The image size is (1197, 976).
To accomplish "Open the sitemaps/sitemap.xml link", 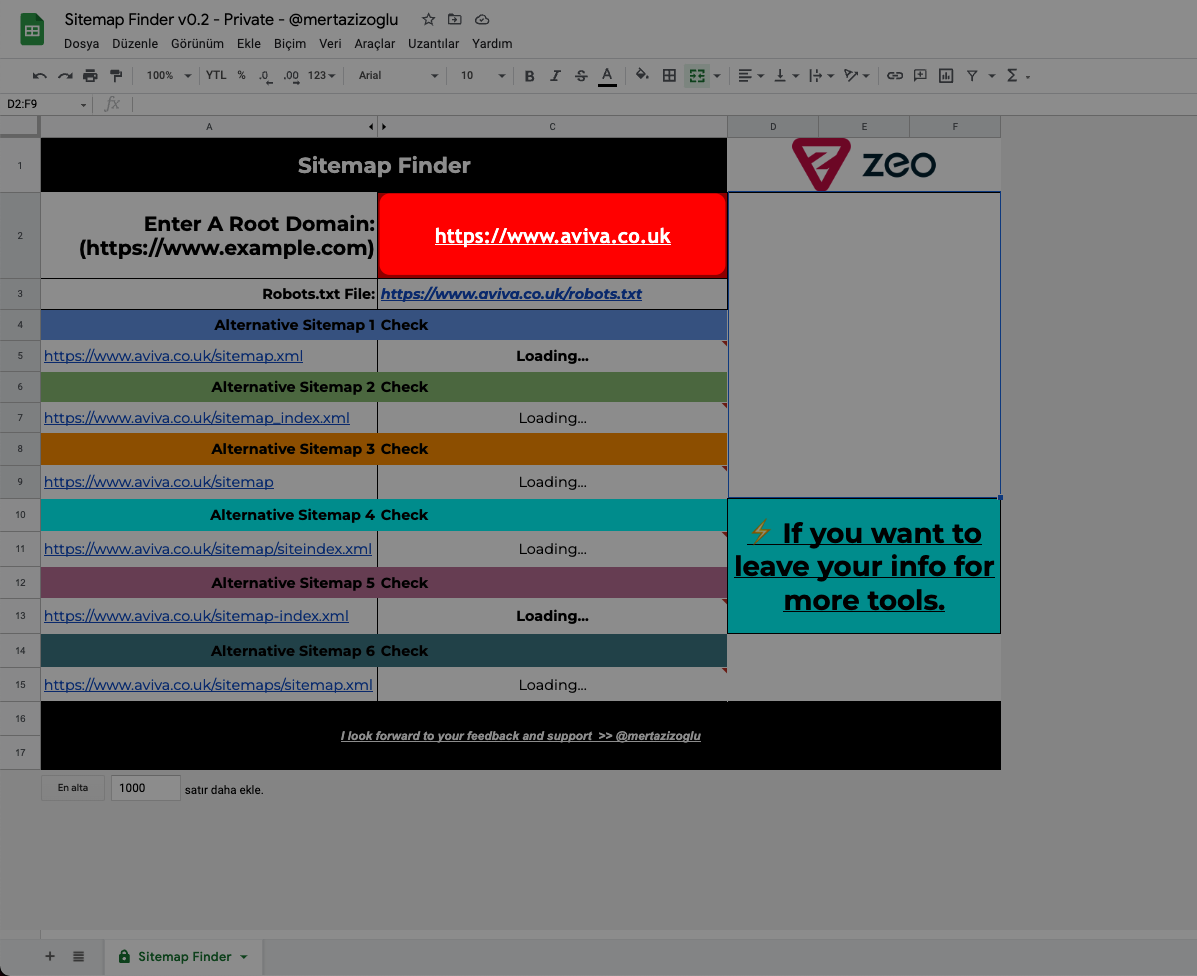I will point(208,684).
